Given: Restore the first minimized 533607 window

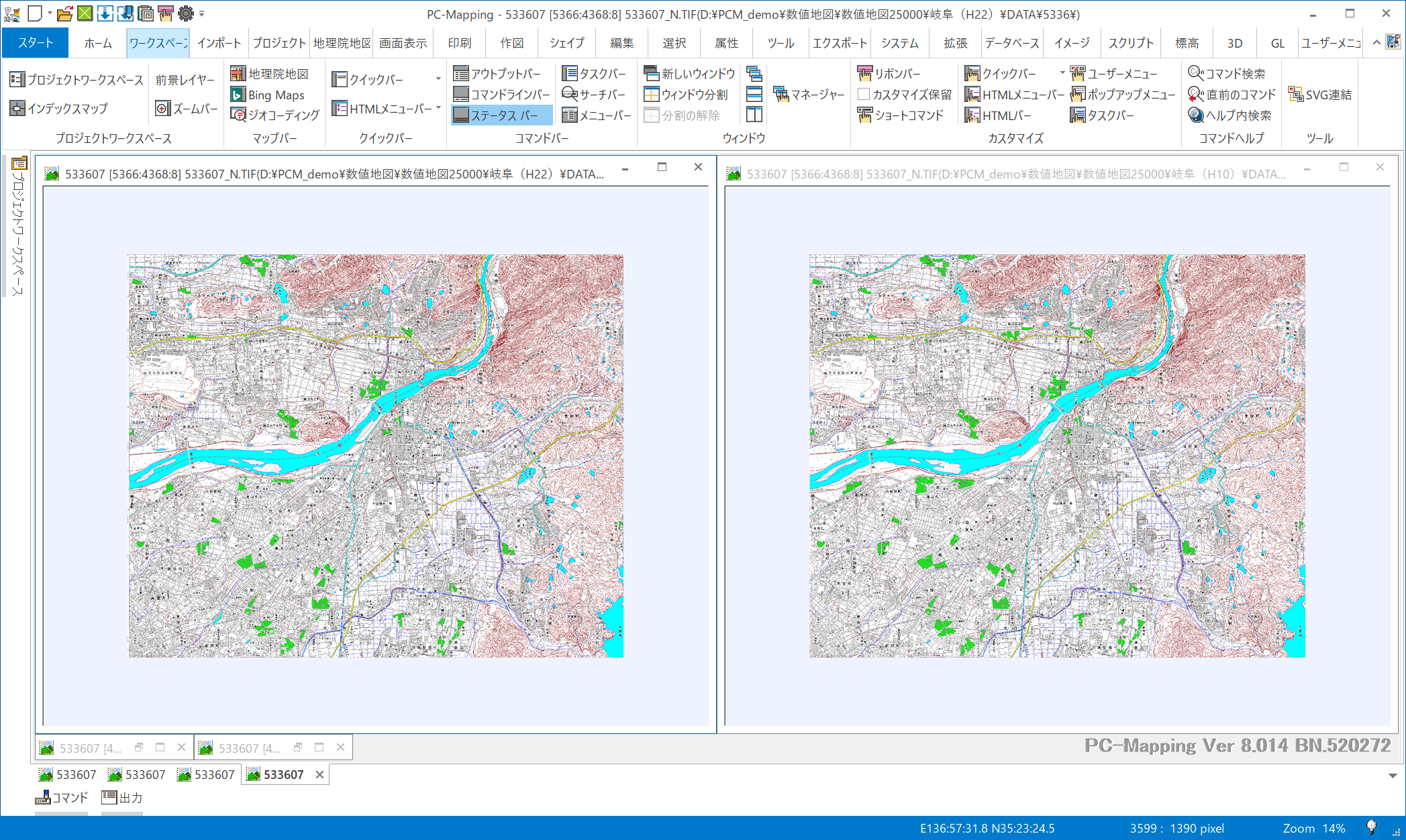Looking at the screenshot, I should click(x=139, y=747).
